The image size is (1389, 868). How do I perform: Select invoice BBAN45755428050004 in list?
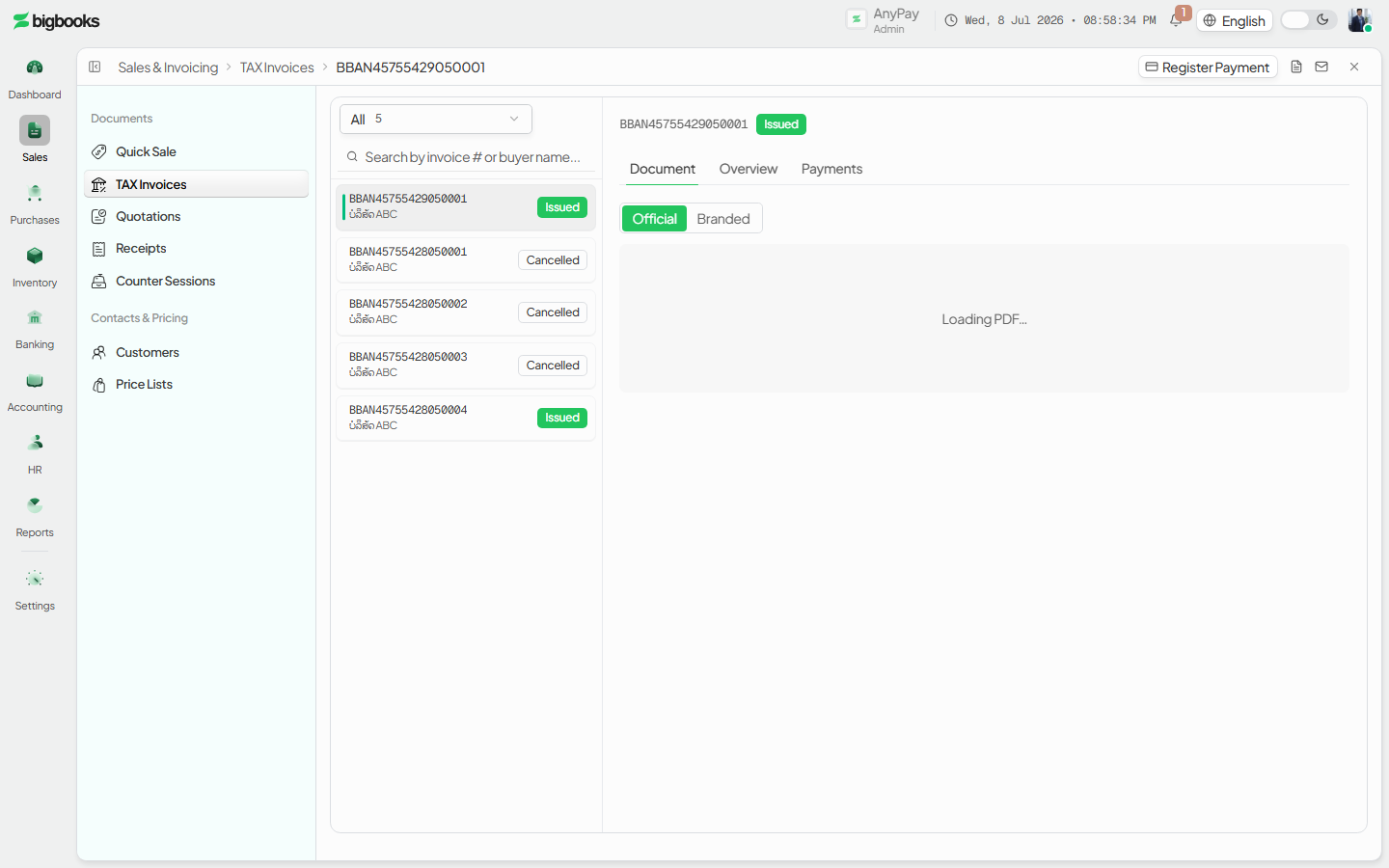(466, 418)
